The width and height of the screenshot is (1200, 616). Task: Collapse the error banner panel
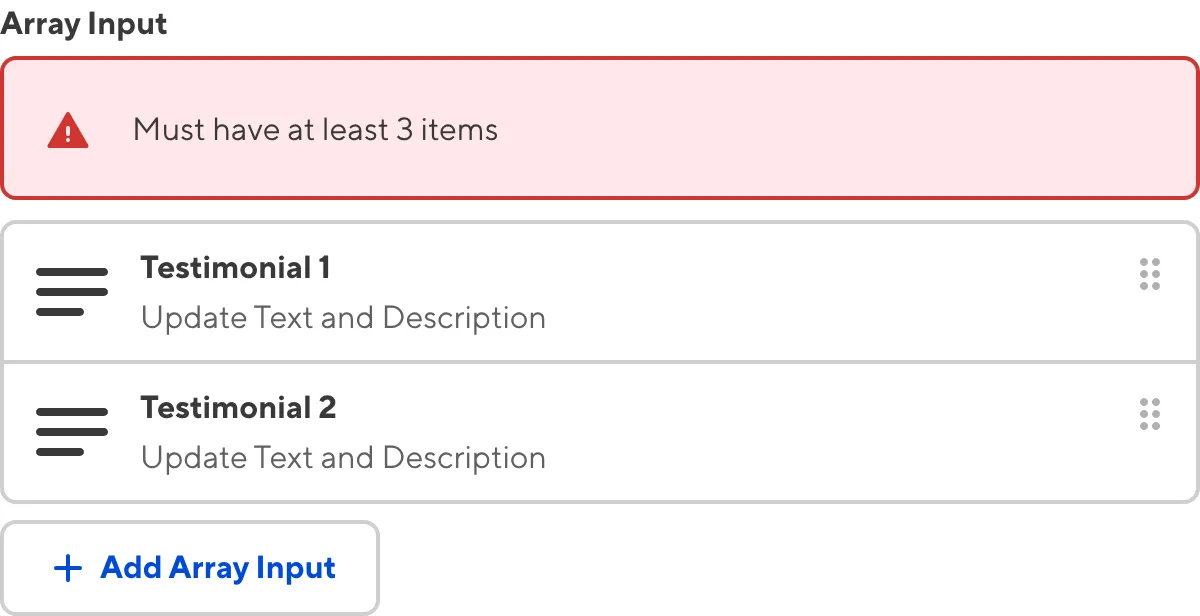(600, 128)
